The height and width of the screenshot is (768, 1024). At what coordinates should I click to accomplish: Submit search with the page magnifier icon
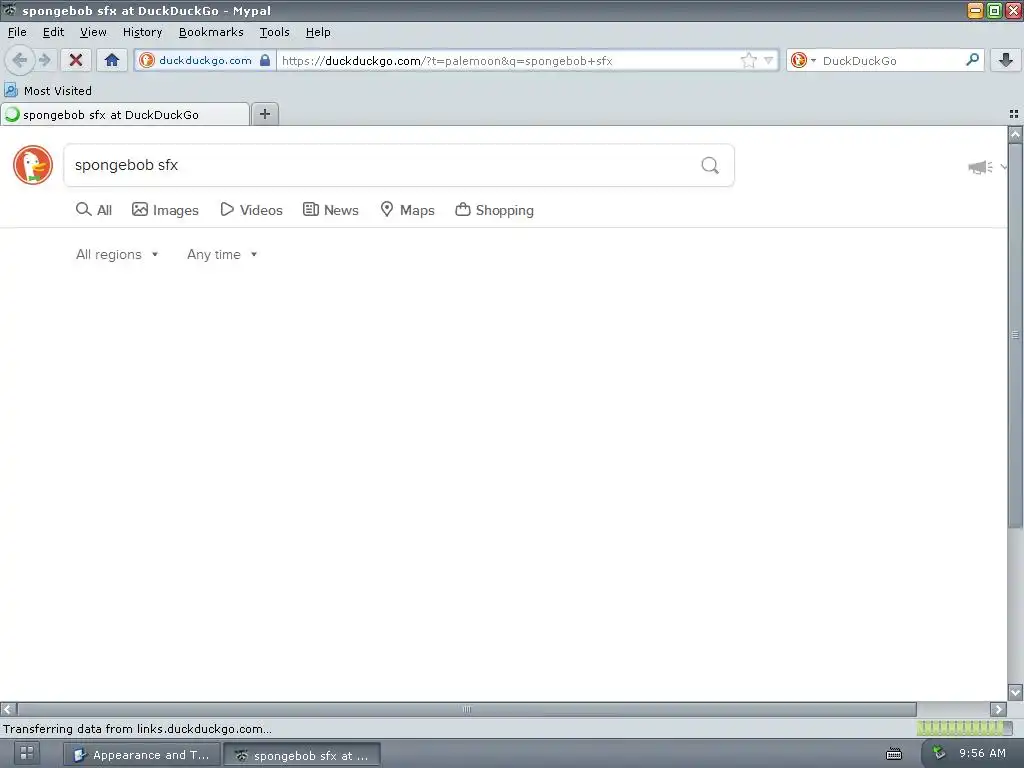(710, 165)
